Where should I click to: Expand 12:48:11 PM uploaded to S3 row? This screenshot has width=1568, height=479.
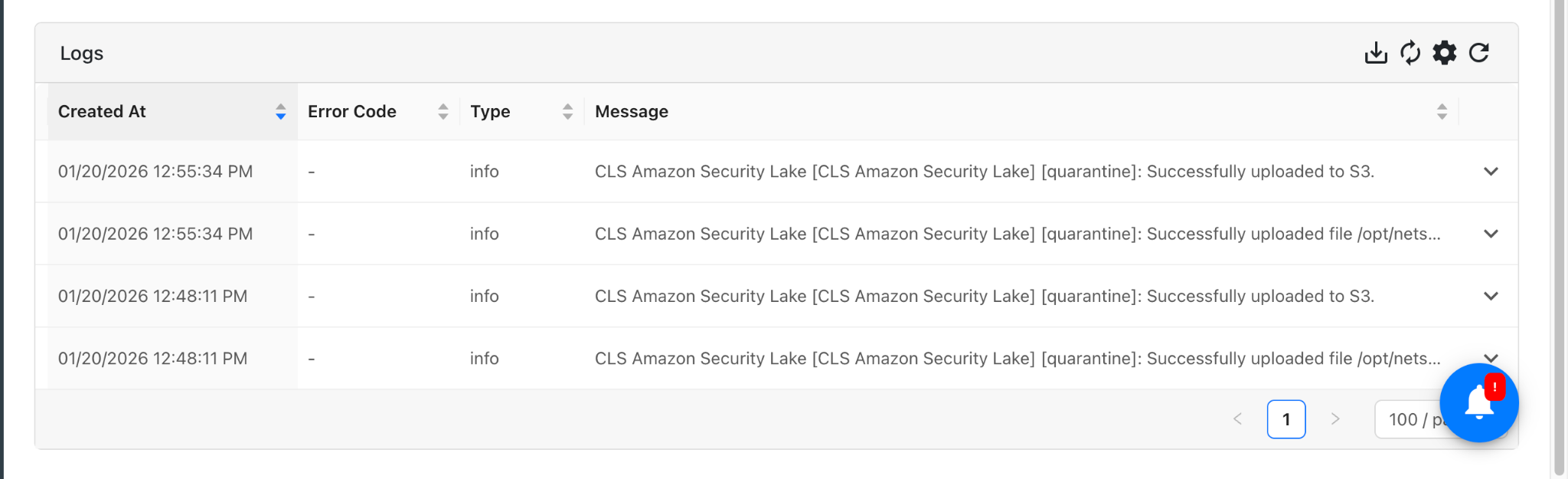[x=1491, y=296]
